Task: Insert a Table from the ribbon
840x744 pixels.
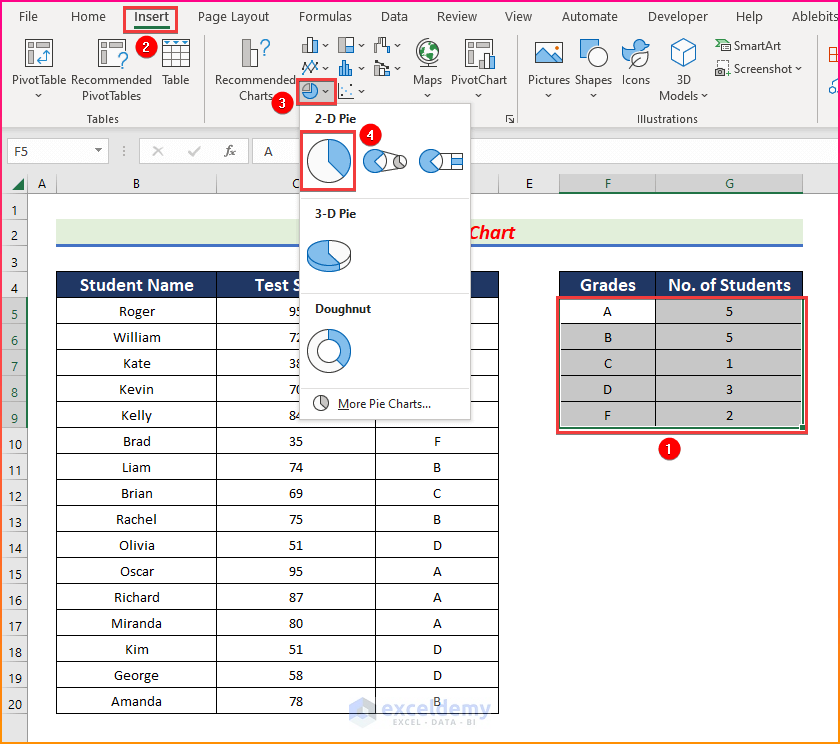Action: click(x=175, y=55)
